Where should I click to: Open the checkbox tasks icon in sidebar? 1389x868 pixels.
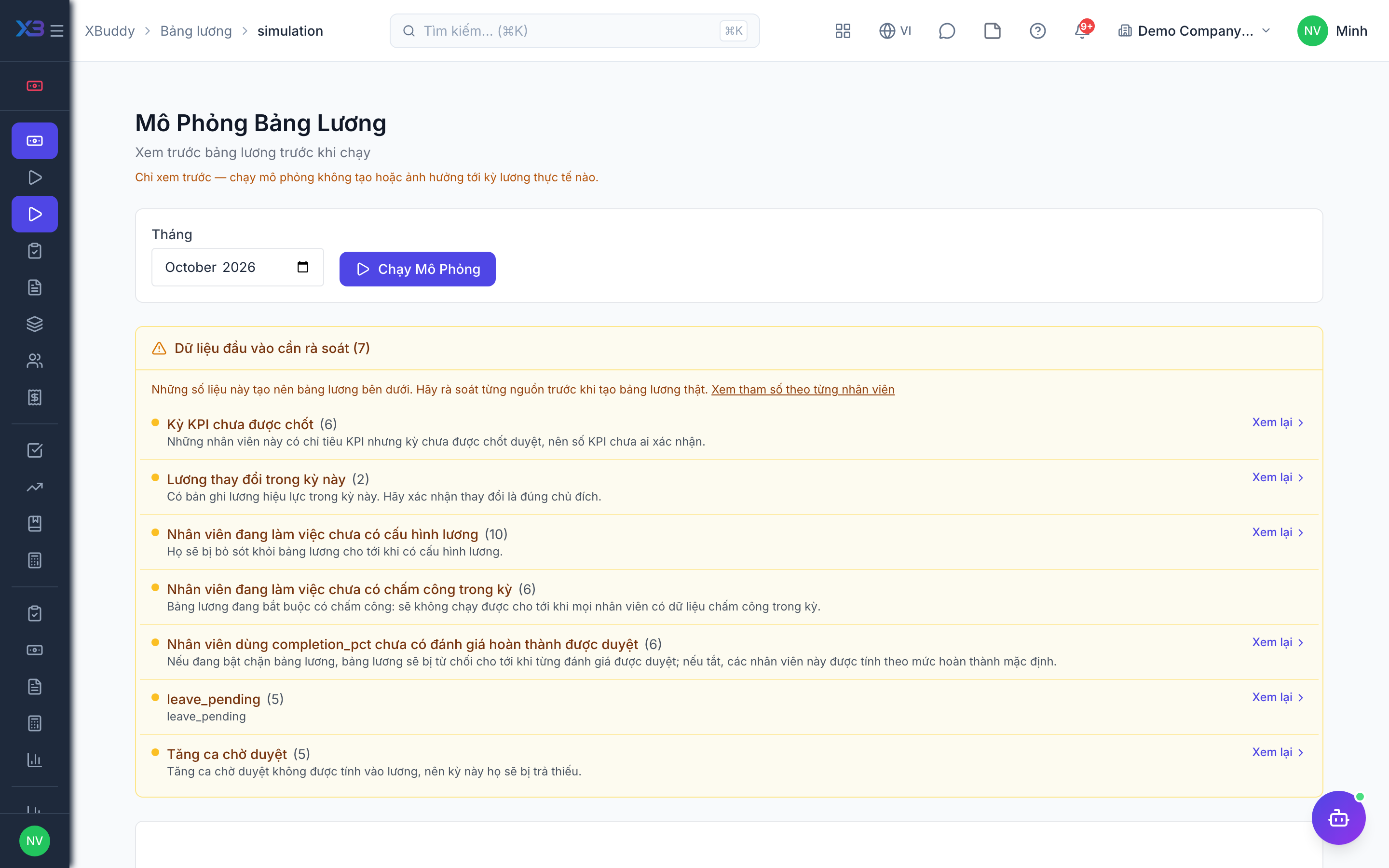point(34,450)
